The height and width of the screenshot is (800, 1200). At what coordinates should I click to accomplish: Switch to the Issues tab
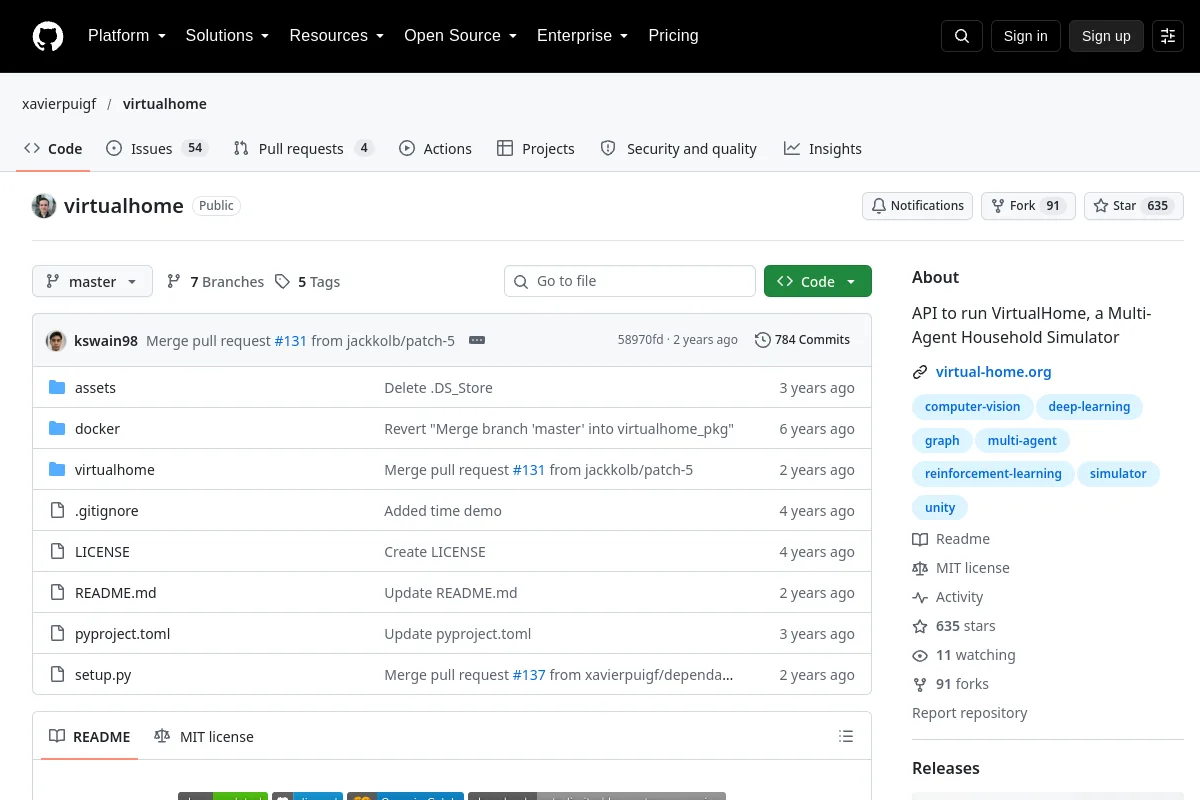156,149
